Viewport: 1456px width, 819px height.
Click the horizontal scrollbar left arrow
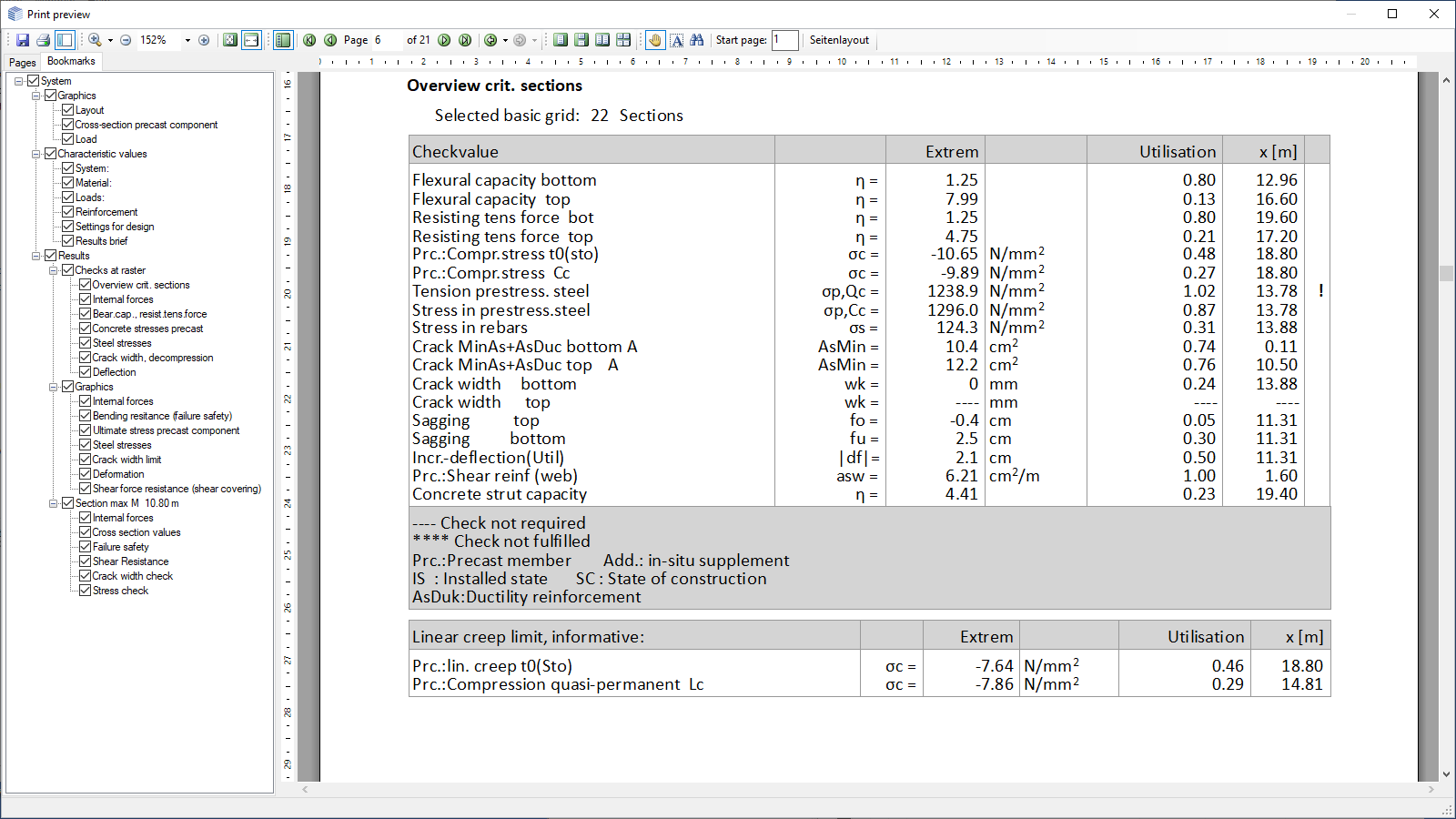pyautogui.click(x=306, y=790)
